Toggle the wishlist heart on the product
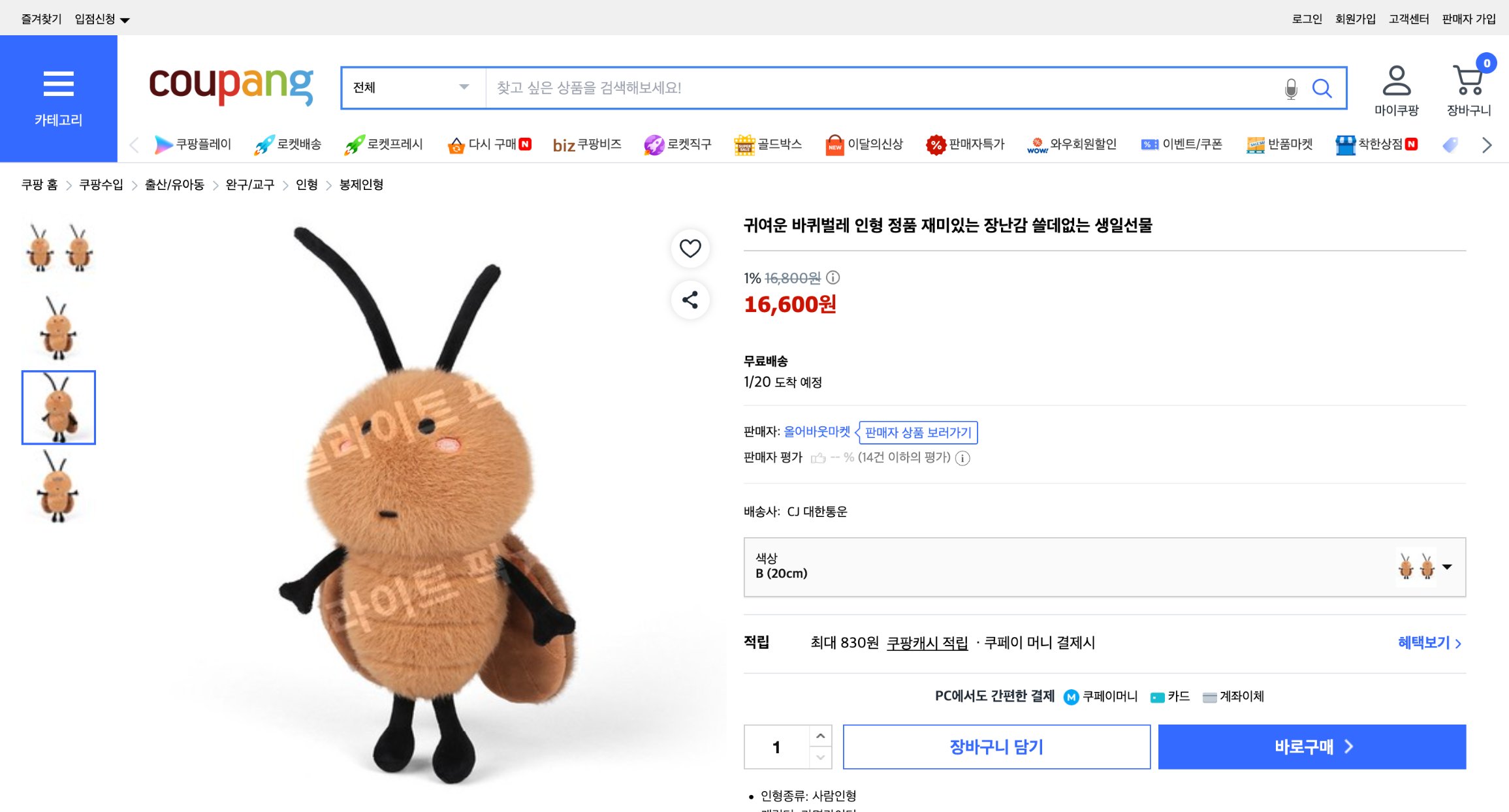 [690, 249]
